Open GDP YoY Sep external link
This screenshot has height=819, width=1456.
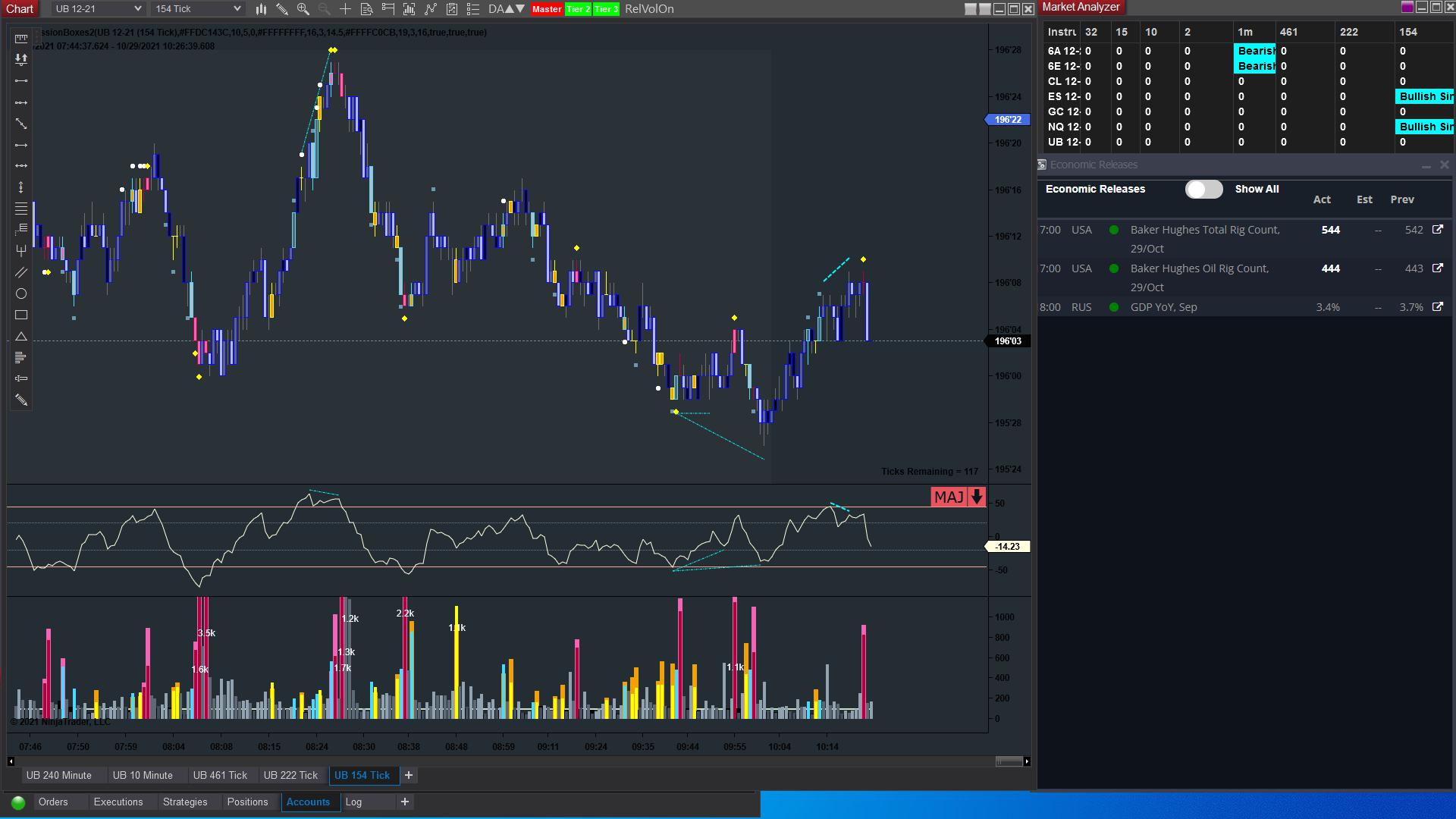click(1437, 307)
